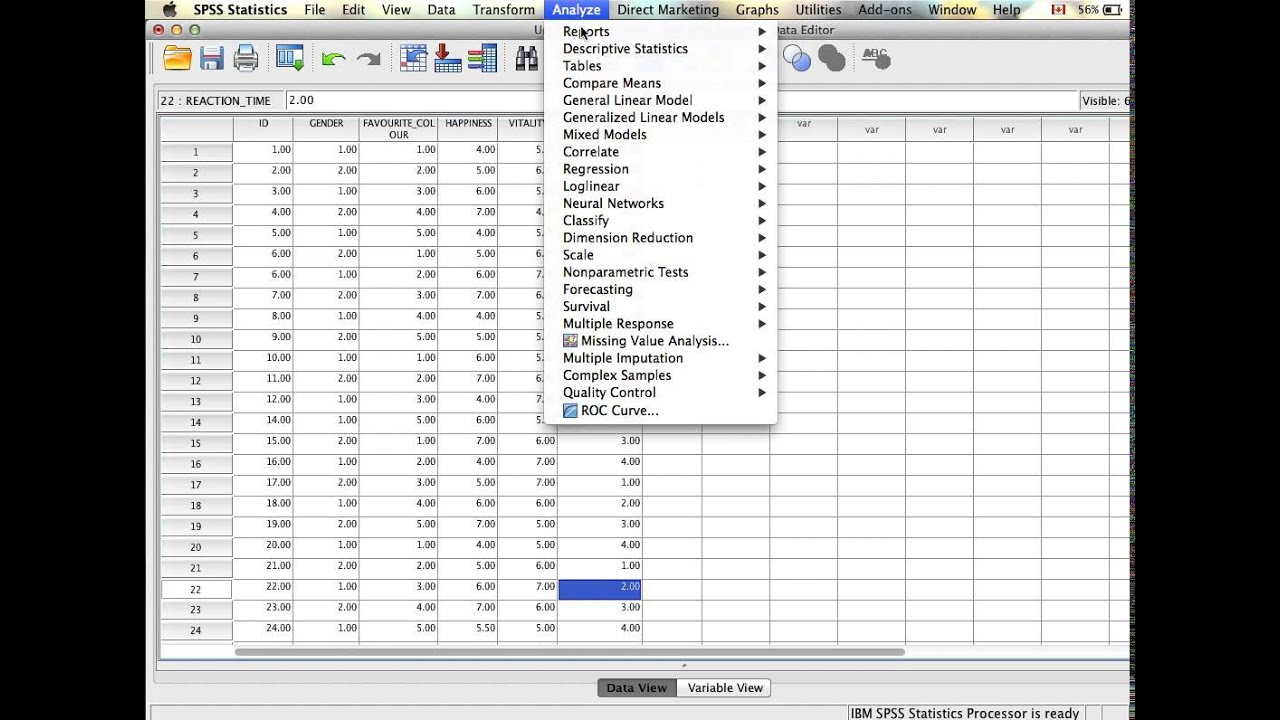Image resolution: width=1280 pixels, height=720 pixels.
Task: Open the Graphs menu
Action: 757,10
